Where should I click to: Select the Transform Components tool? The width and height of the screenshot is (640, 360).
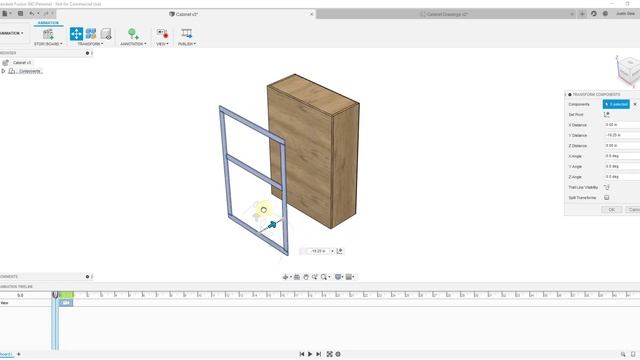pyautogui.click(x=76, y=34)
